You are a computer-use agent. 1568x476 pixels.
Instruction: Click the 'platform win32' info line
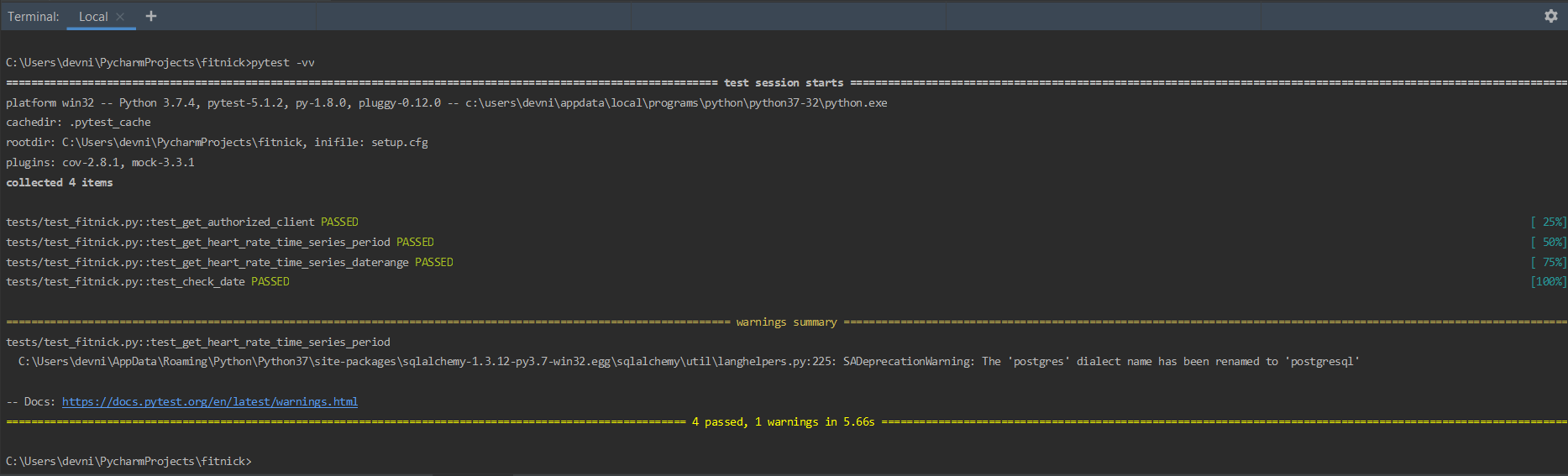pyautogui.click(x=447, y=102)
